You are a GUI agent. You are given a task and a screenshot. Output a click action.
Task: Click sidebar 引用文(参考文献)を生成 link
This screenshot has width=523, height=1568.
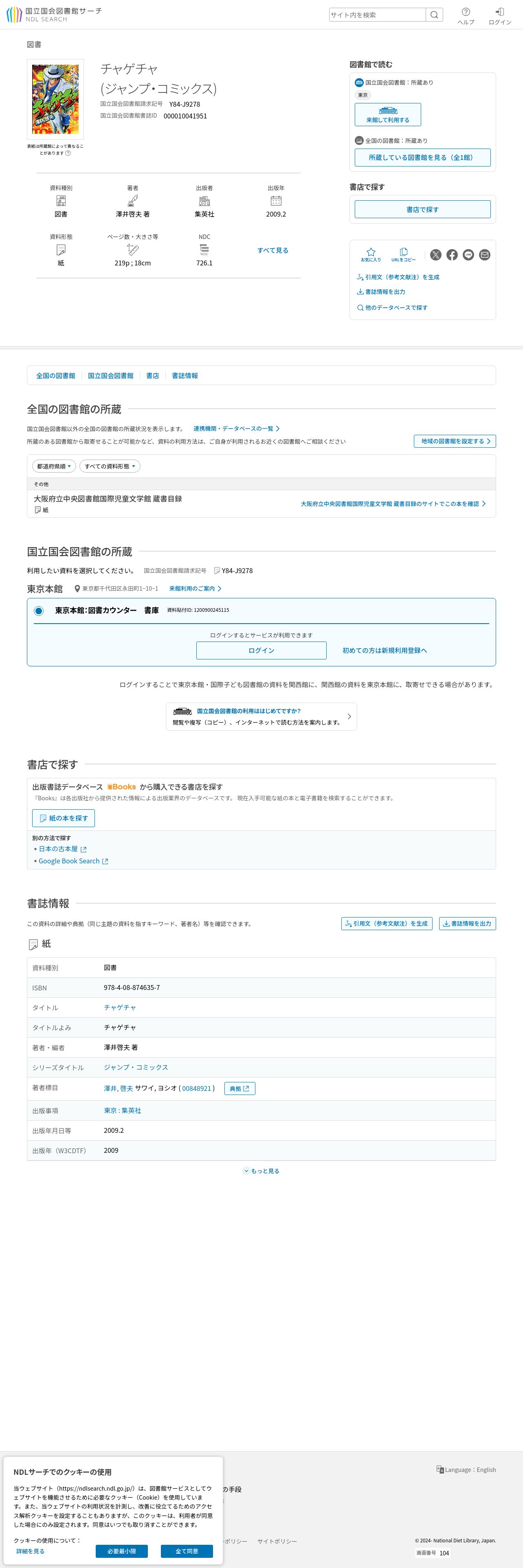click(x=398, y=277)
